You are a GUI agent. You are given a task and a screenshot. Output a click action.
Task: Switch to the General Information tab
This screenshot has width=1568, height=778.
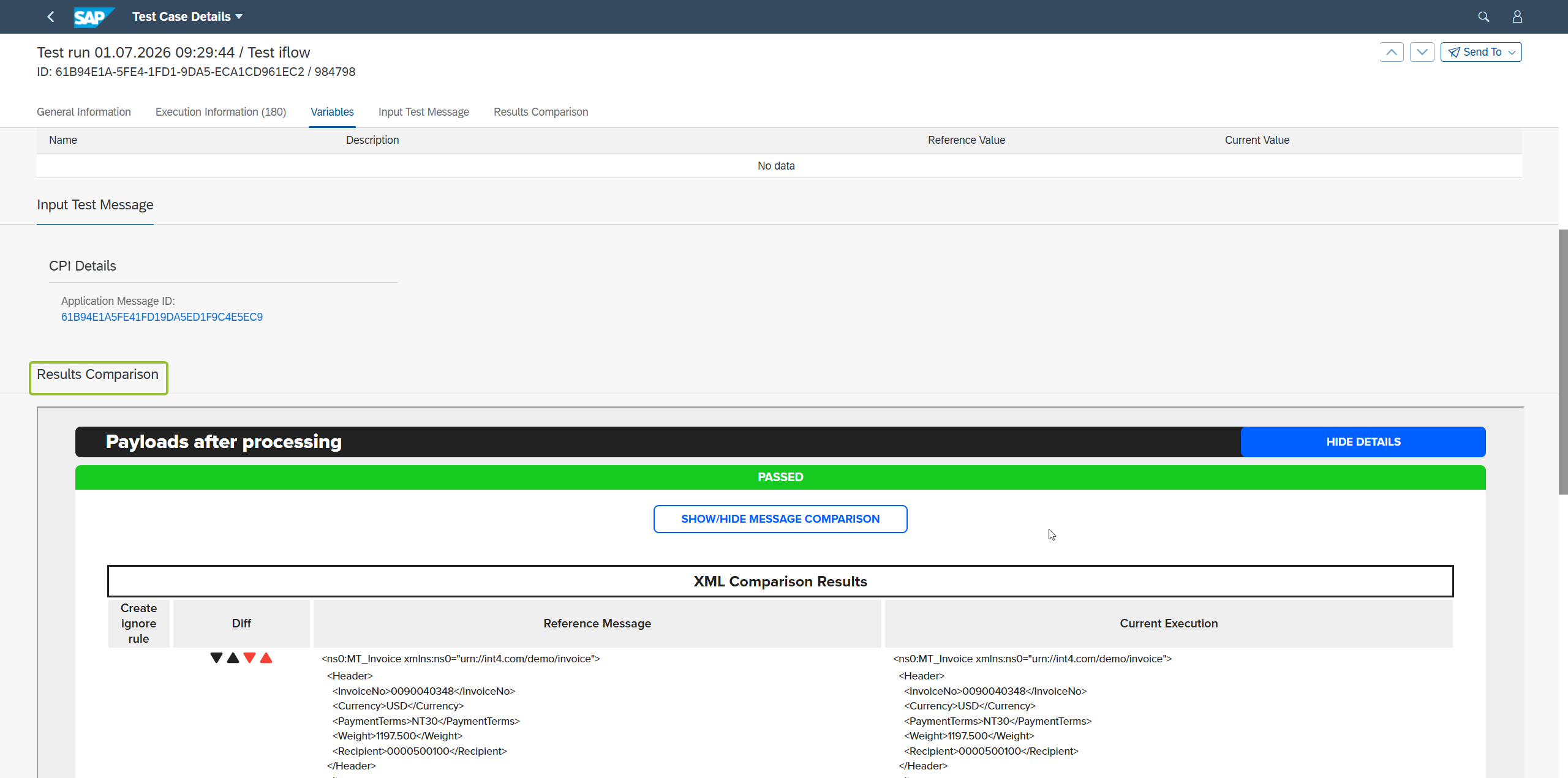click(84, 112)
